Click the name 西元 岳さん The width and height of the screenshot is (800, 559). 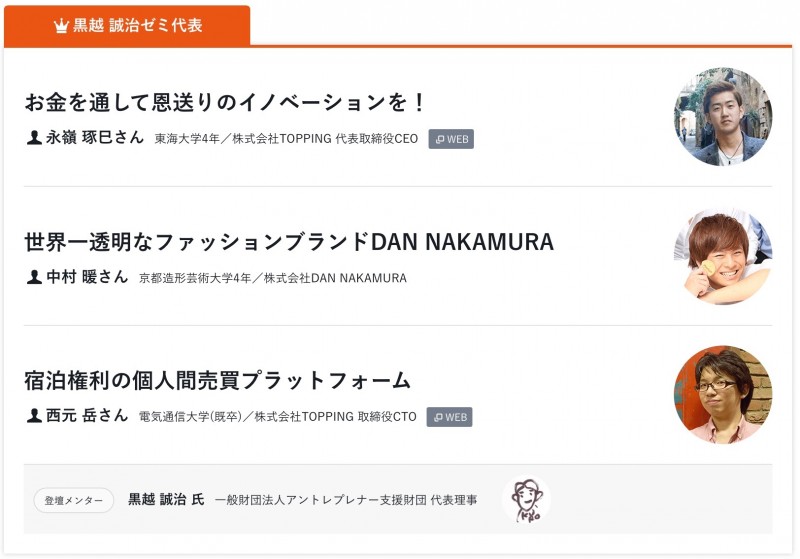click(87, 416)
